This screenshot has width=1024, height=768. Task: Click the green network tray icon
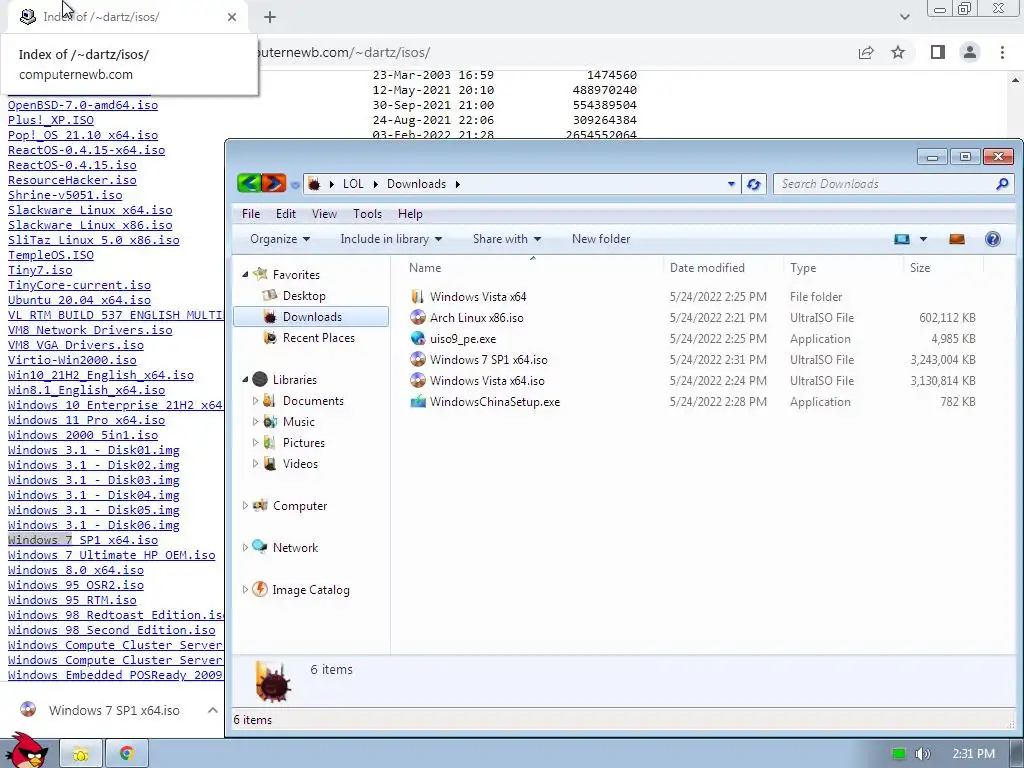pyautogui.click(x=899, y=754)
